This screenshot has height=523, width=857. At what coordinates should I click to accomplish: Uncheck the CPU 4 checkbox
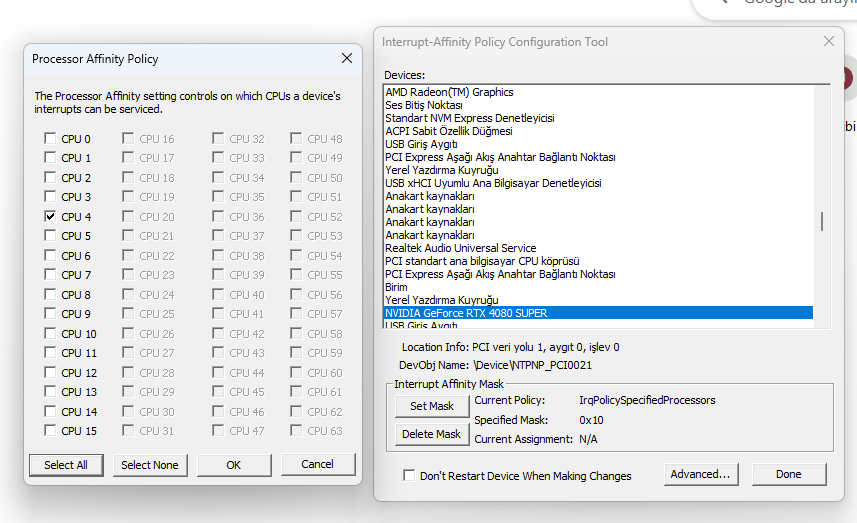coord(50,217)
